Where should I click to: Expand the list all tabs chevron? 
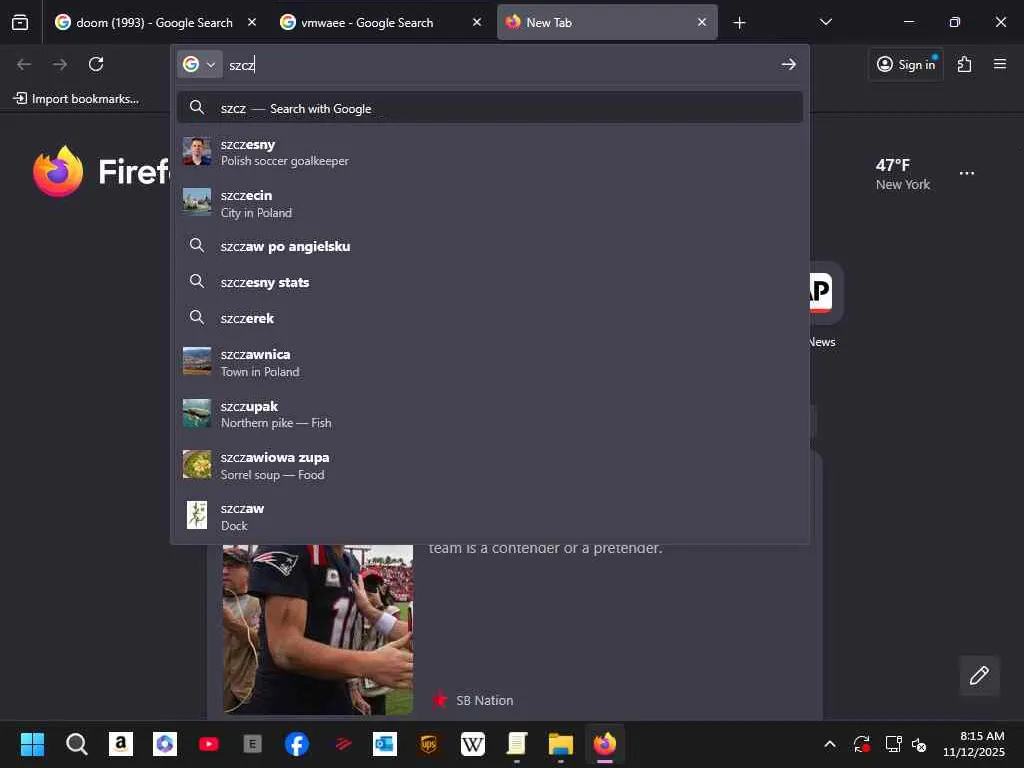[825, 22]
